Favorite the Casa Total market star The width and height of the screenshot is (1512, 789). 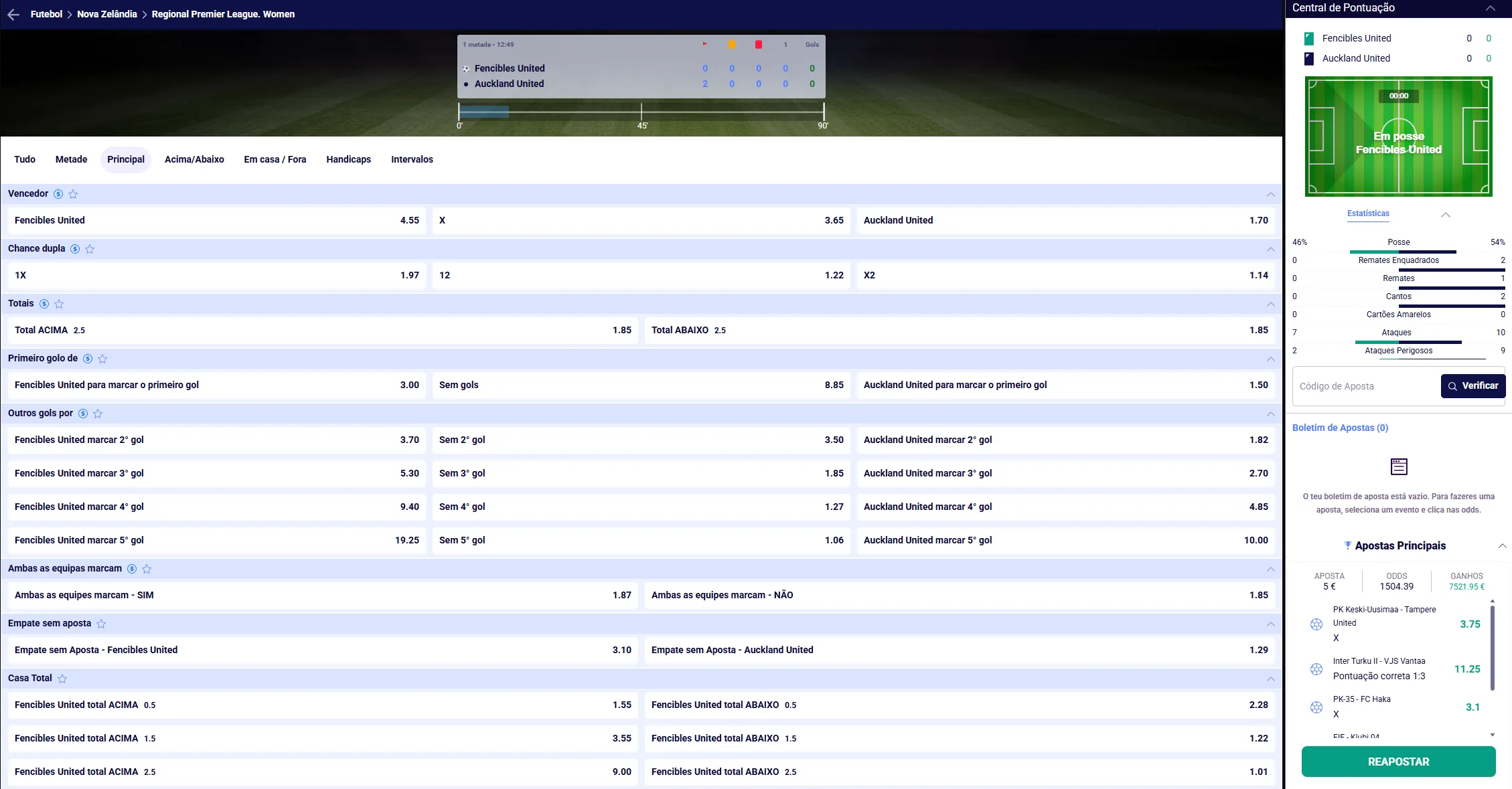[62, 679]
